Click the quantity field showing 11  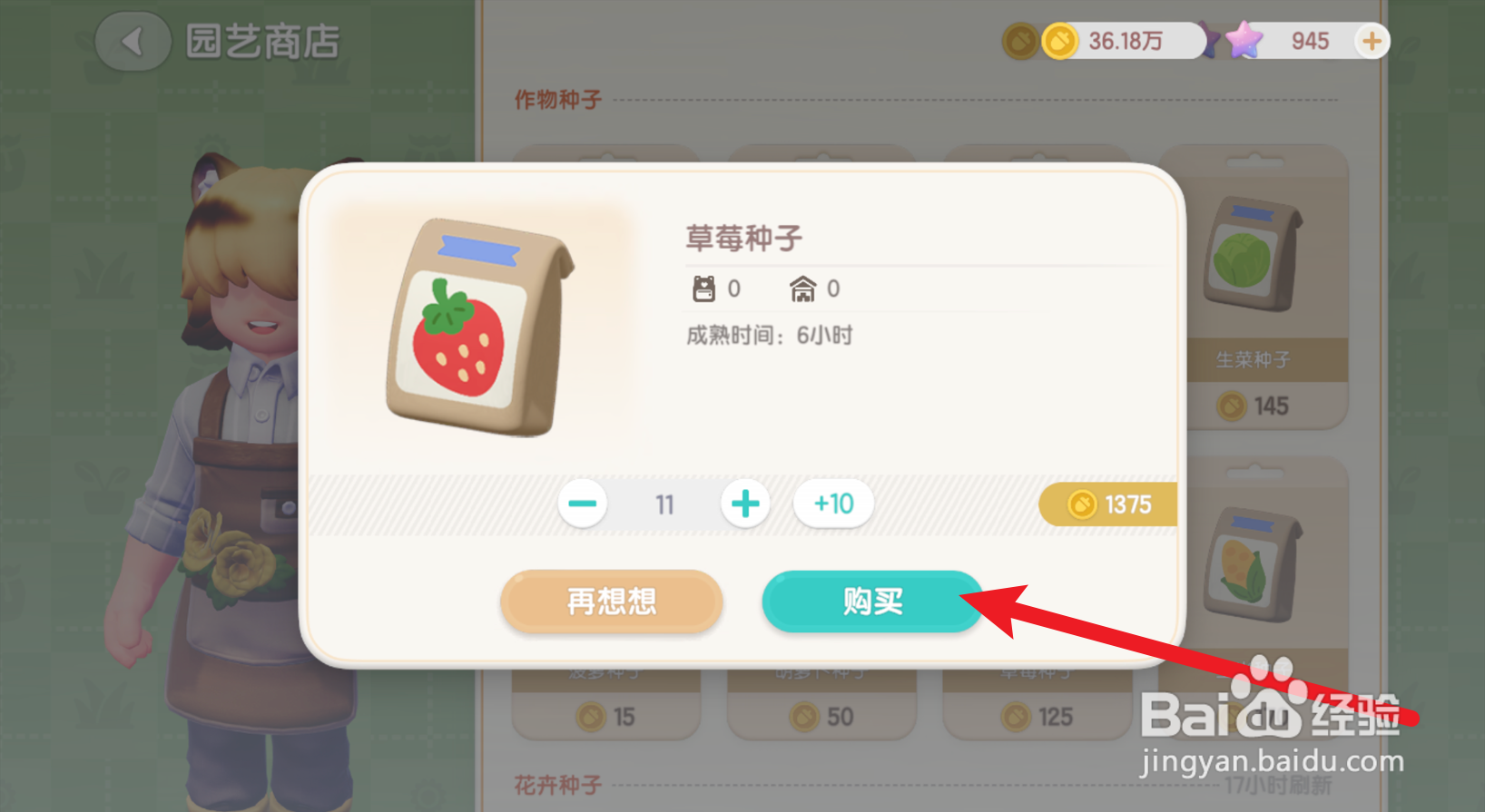tap(664, 504)
